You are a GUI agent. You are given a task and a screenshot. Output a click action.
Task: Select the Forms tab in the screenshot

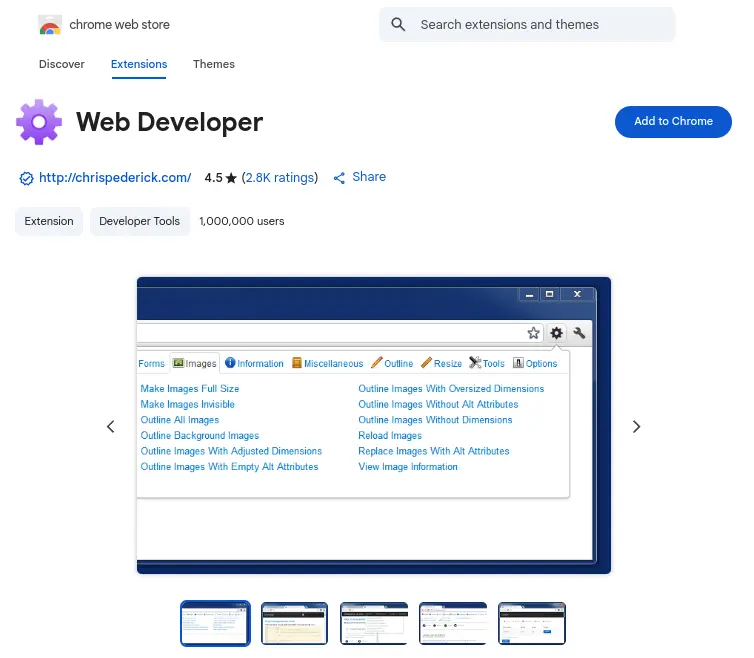tap(151, 364)
